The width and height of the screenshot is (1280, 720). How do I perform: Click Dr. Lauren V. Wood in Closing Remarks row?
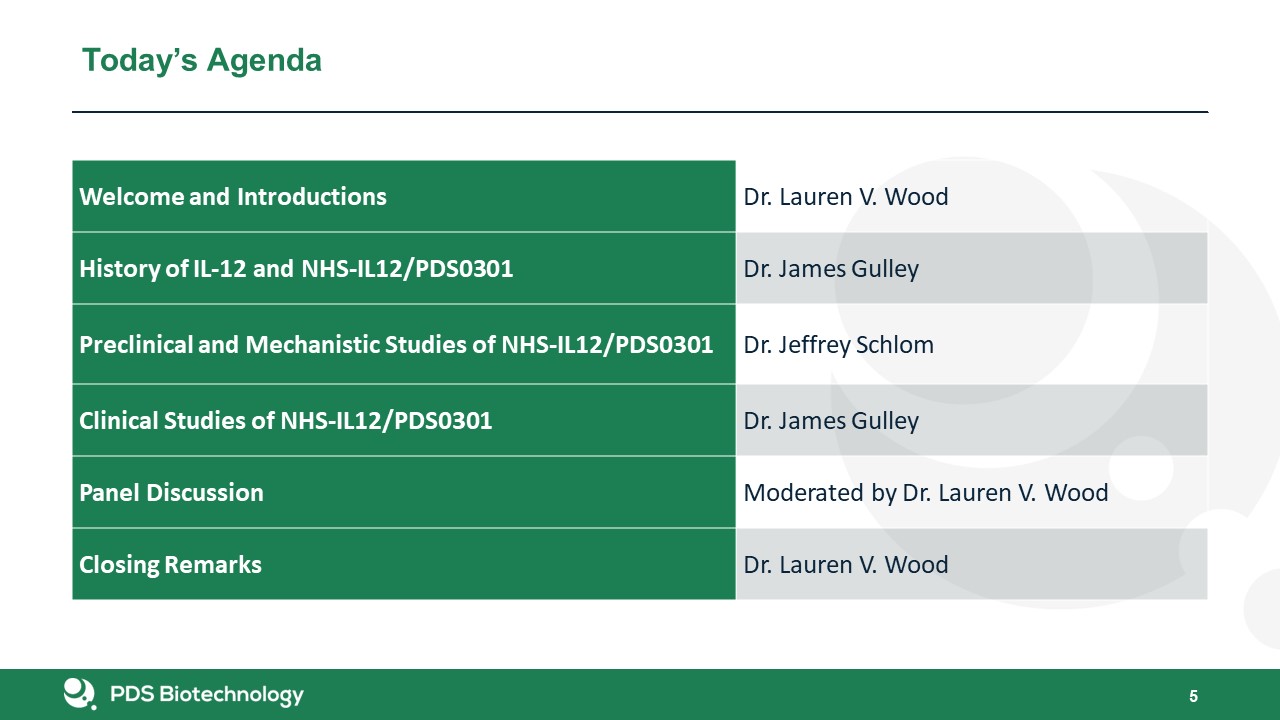pos(846,565)
